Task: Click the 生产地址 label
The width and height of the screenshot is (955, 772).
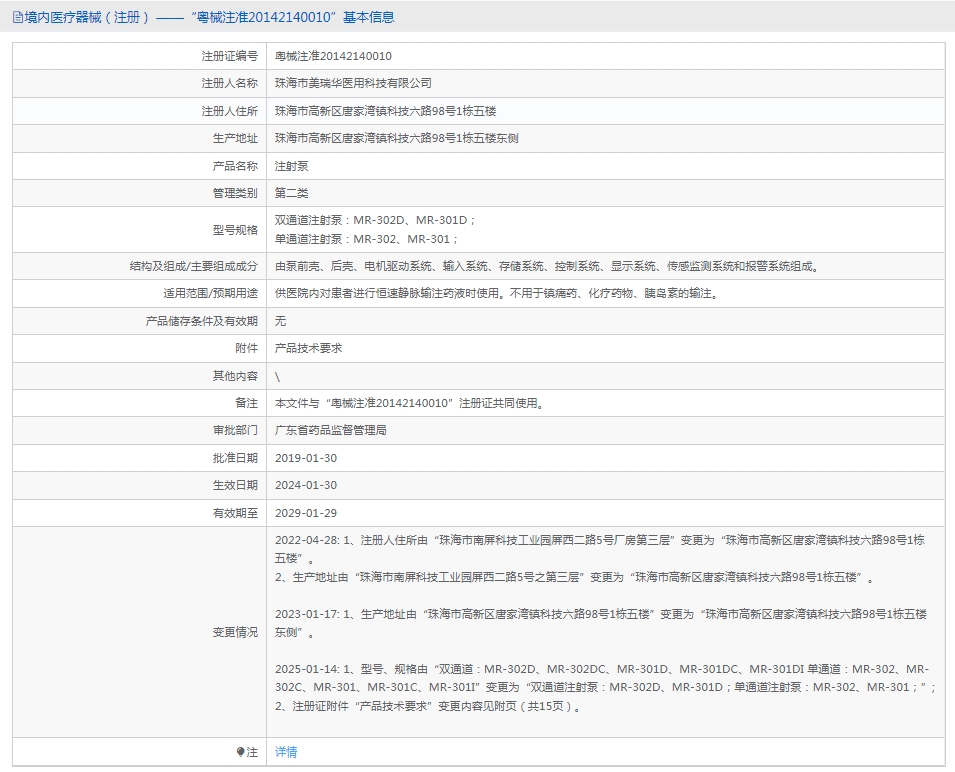Action: [235, 138]
